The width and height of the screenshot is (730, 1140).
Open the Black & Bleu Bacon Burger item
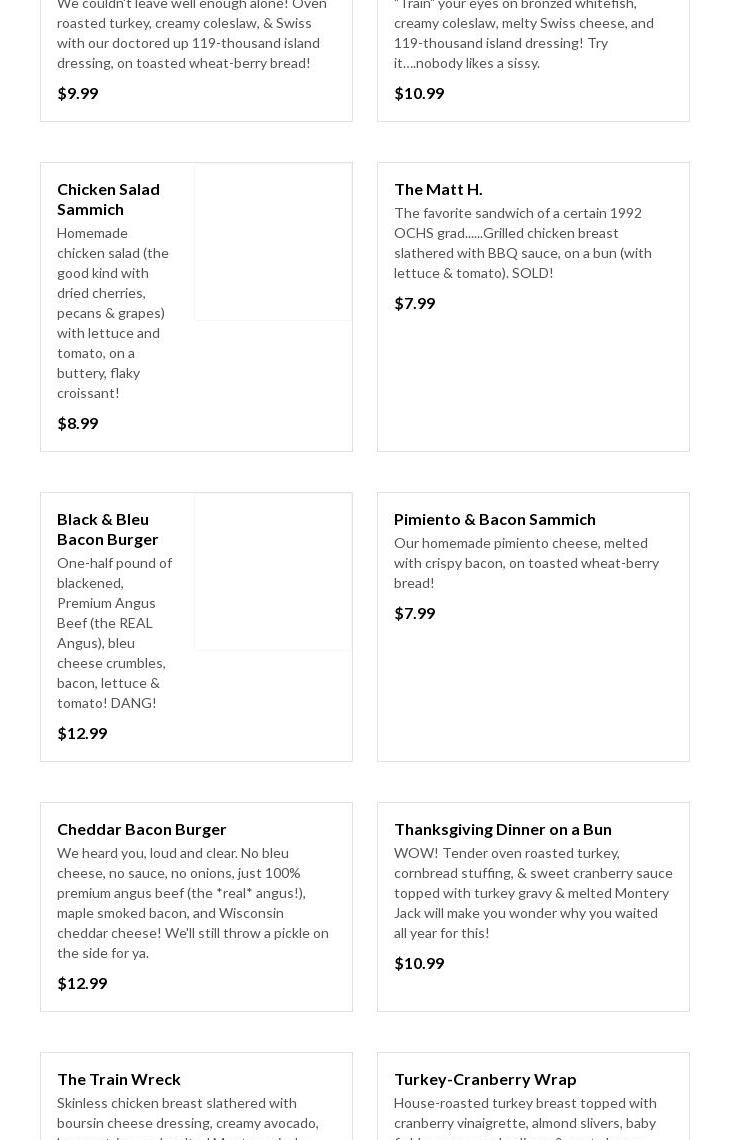[108, 529]
